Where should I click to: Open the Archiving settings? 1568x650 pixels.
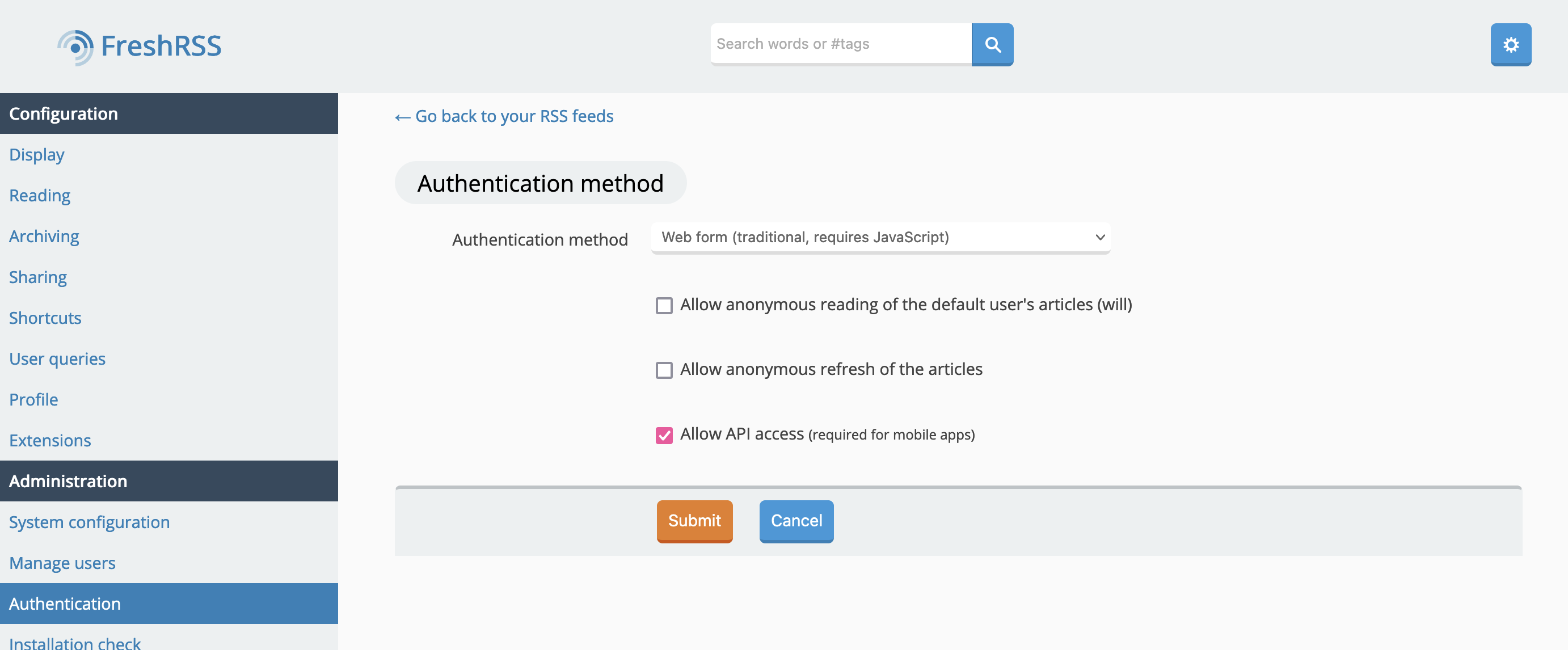pyautogui.click(x=44, y=236)
